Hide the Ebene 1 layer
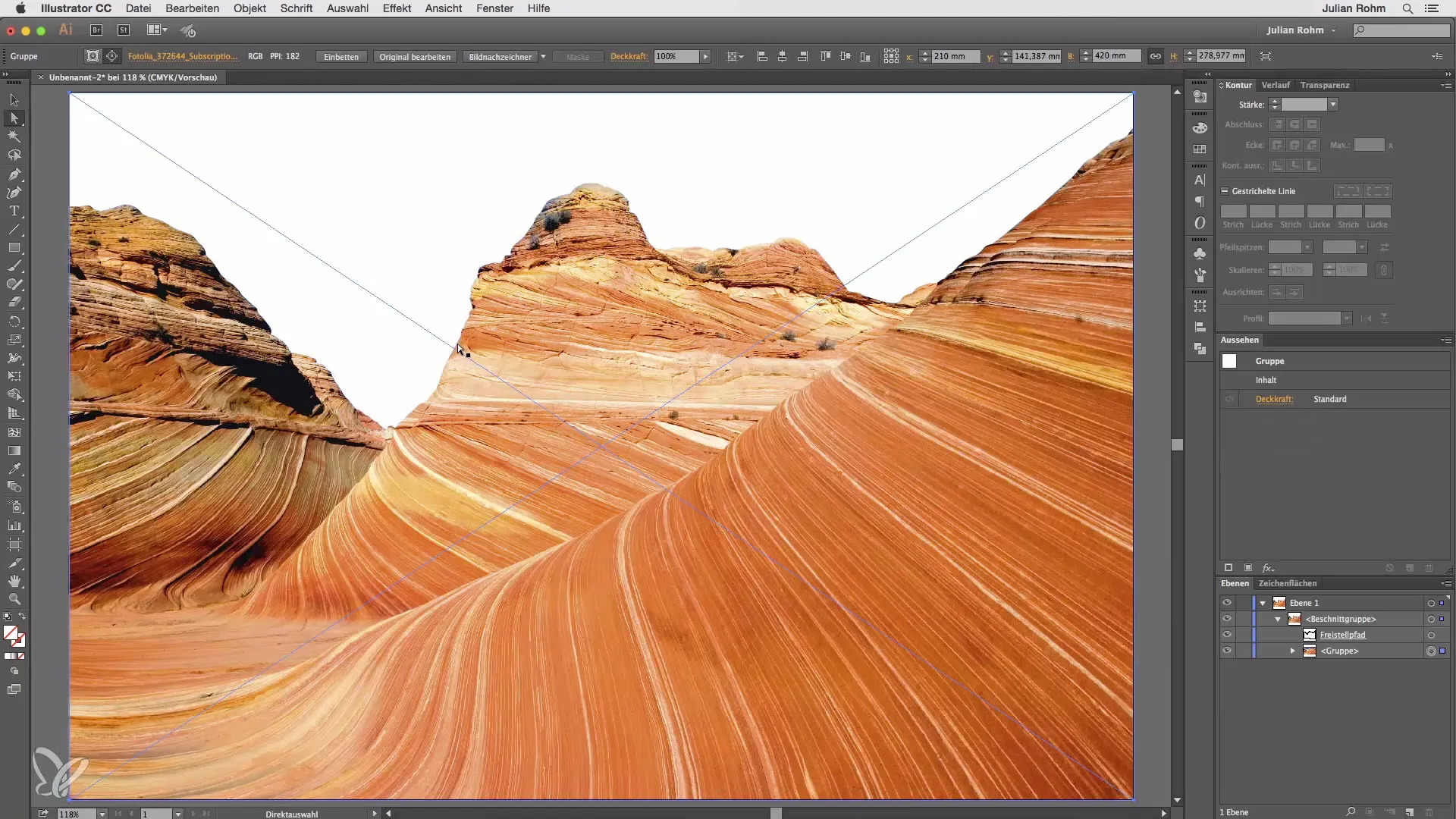Screen dimensions: 1456x819 pos(1226,603)
